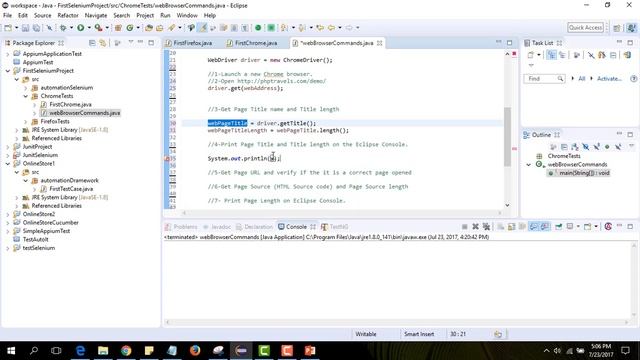
Task: Collapse webBrowserCommands node in Outline
Action: pos(529,164)
